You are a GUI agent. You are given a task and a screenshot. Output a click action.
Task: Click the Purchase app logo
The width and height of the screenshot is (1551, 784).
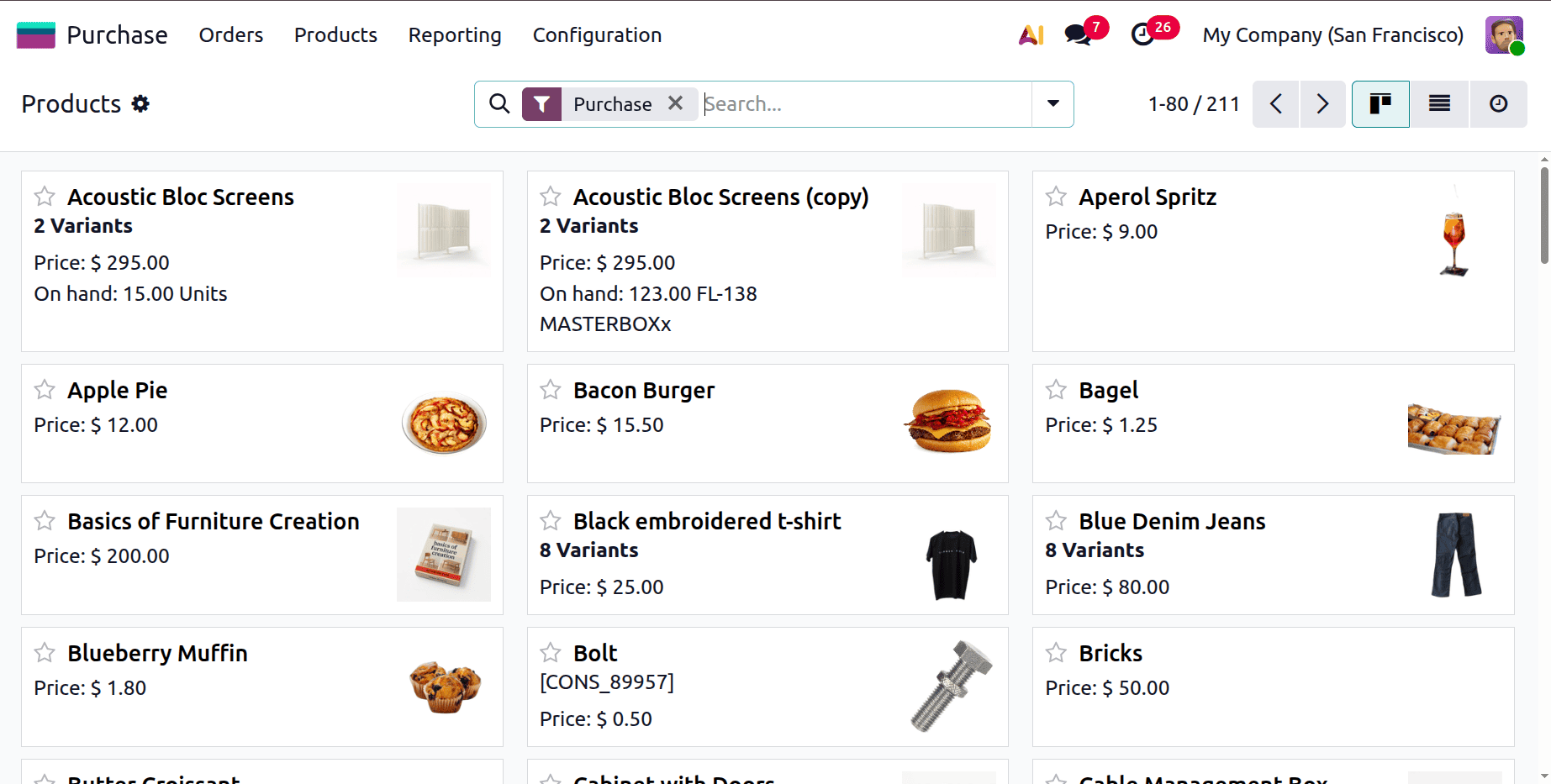point(35,34)
